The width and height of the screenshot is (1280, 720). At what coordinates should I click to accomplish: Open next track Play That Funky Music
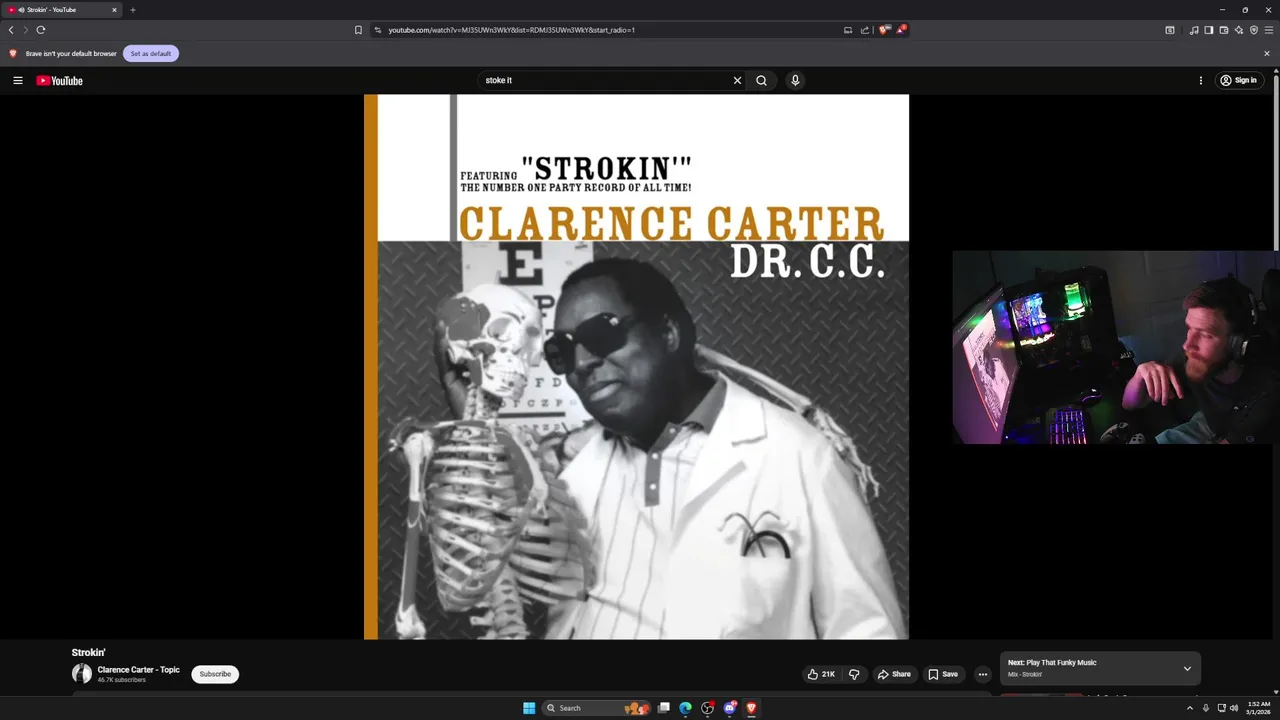pyautogui.click(x=1051, y=662)
